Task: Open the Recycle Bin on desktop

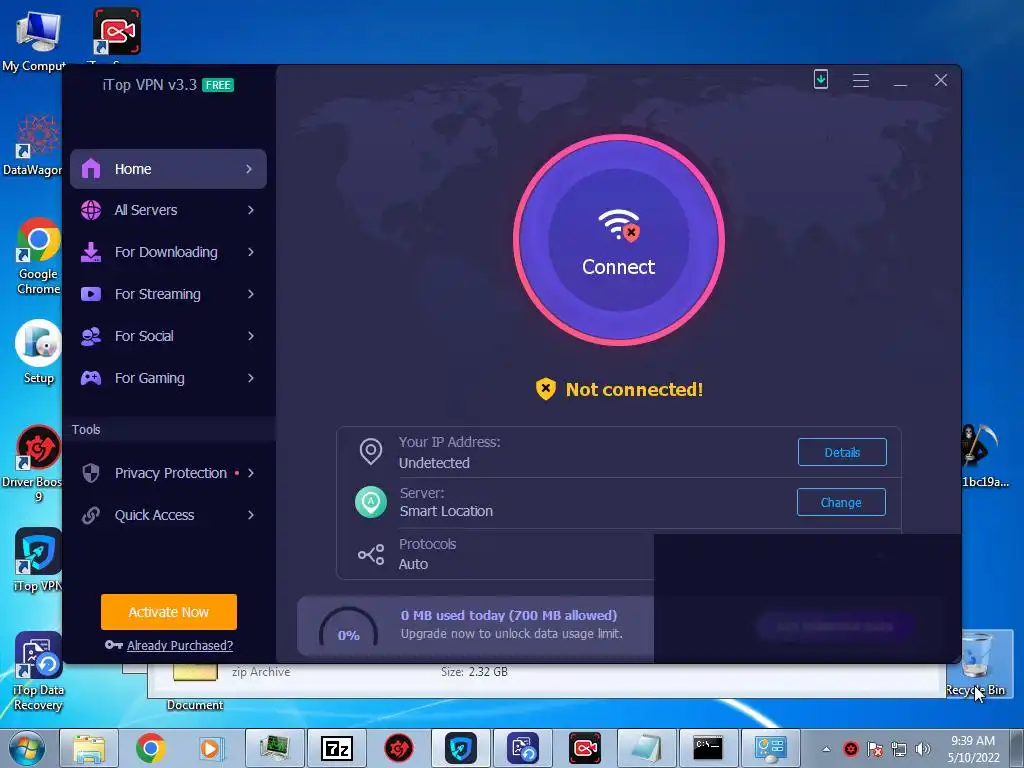Action: pos(976,664)
